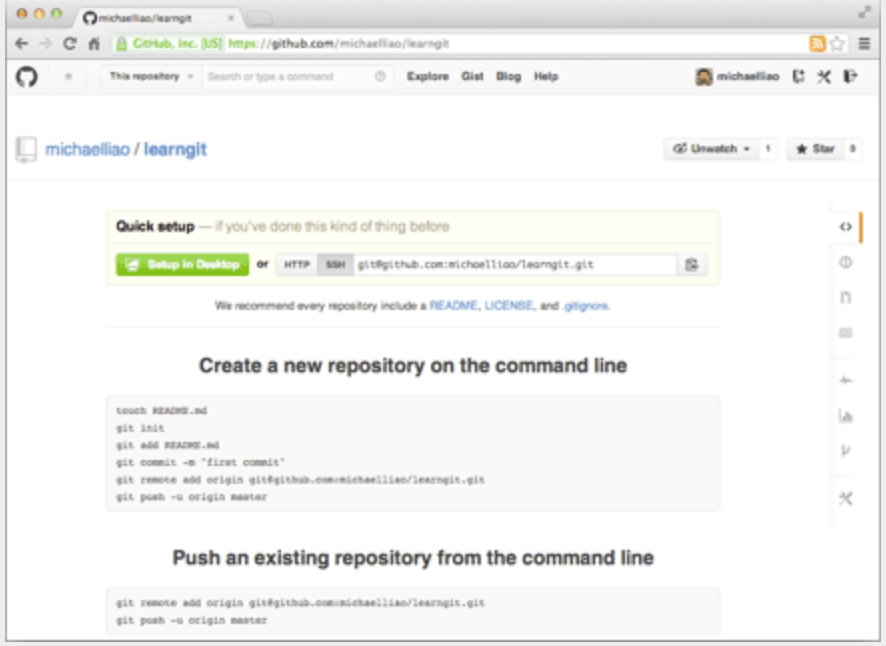Screen dimensions: 886x646
Task: Open the Pulse sidebar icon
Action: point(845,380)
